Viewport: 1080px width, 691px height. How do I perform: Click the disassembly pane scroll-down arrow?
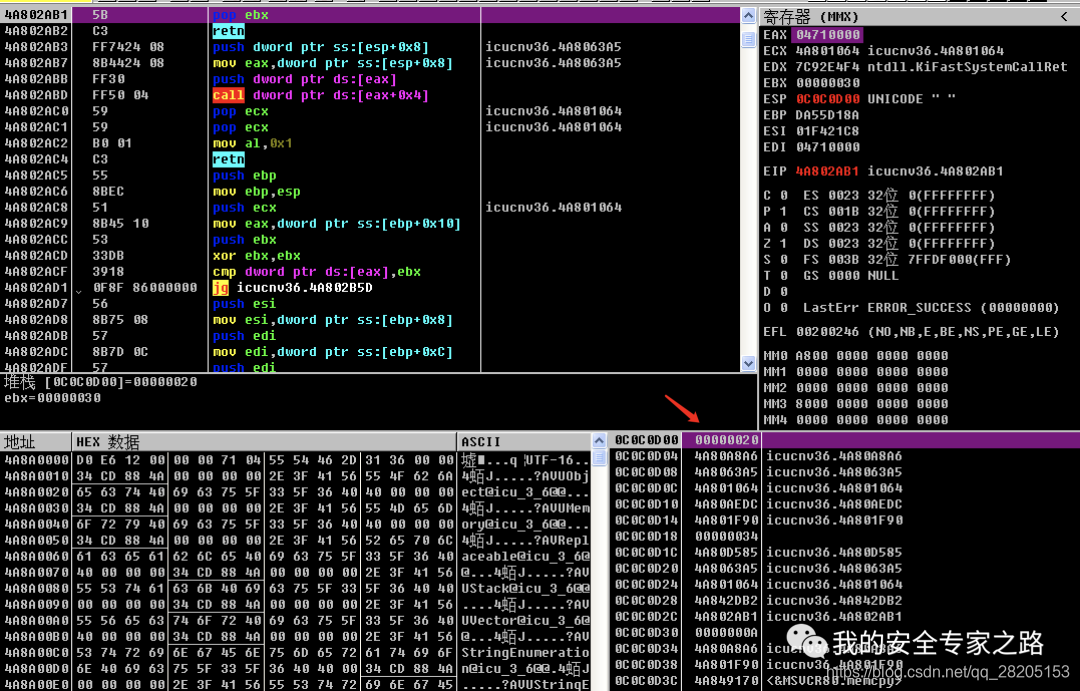coord(749,362)
